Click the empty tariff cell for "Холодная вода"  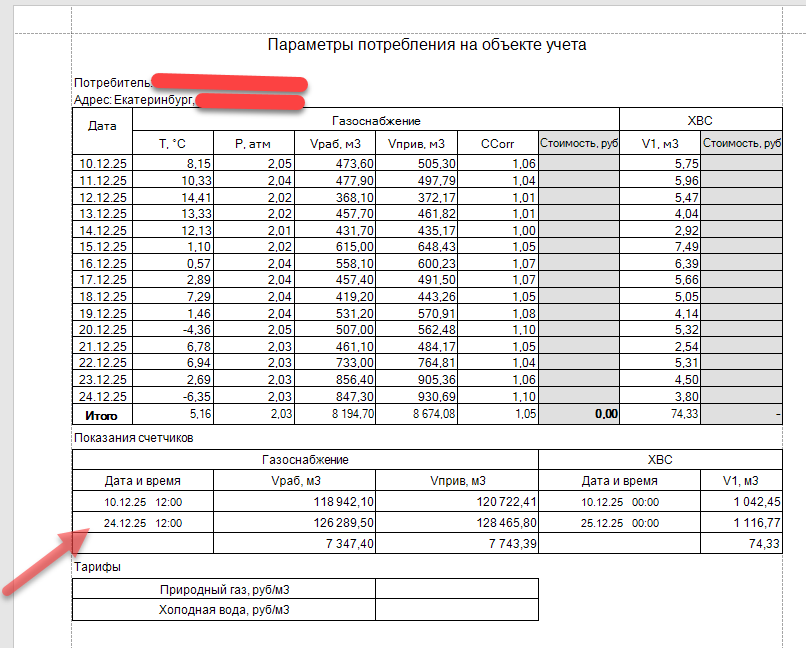[456, 609]
